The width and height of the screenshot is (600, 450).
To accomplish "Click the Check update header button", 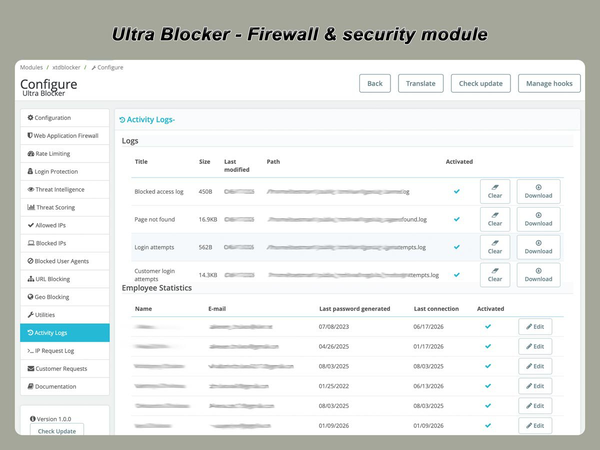I will tap(481, 83).
